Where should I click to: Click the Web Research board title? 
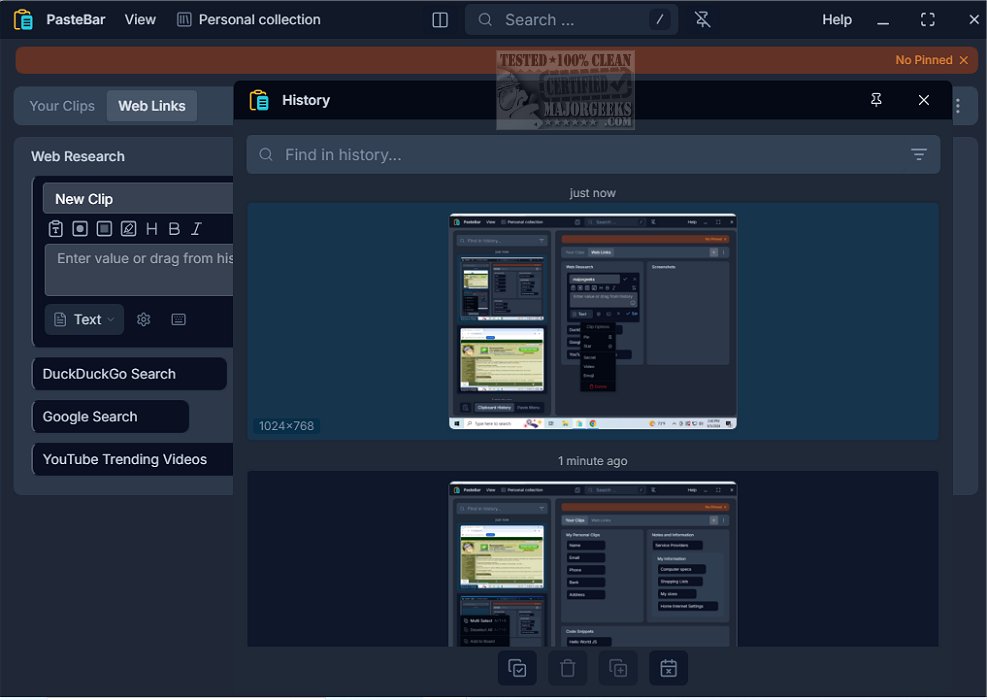[78, 156]
